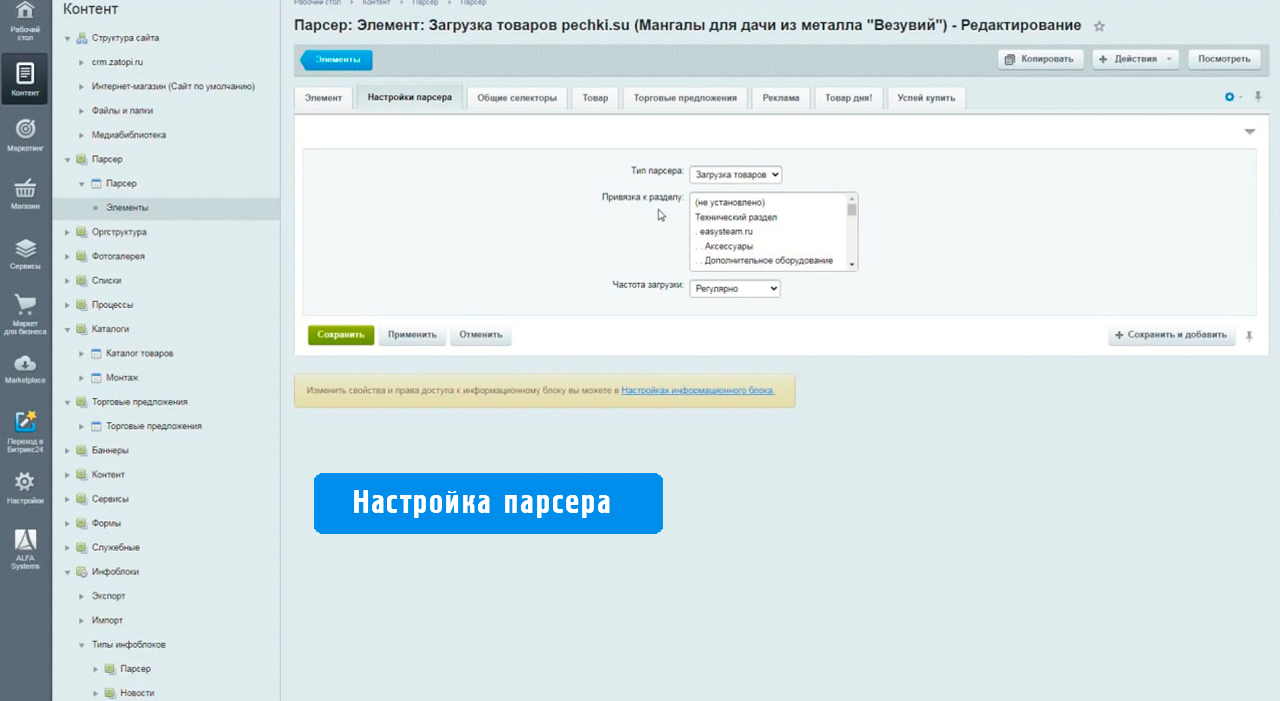Switch to the Элемент tab
Screen dimensions: 1280x701
pyautogui.click(x=323, y=98)
